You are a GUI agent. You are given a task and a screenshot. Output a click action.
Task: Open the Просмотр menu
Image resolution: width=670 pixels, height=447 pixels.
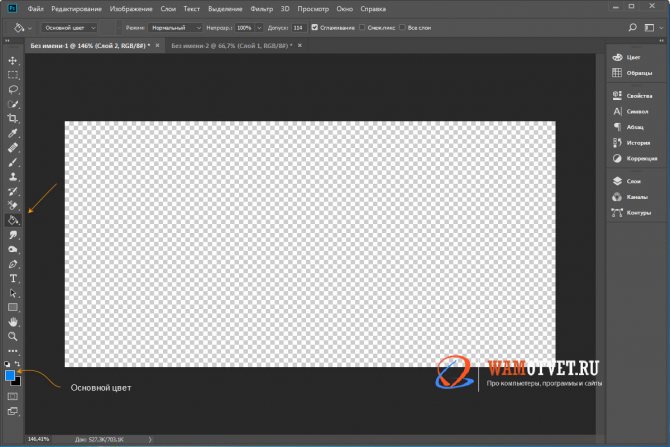tap(313, 9)
